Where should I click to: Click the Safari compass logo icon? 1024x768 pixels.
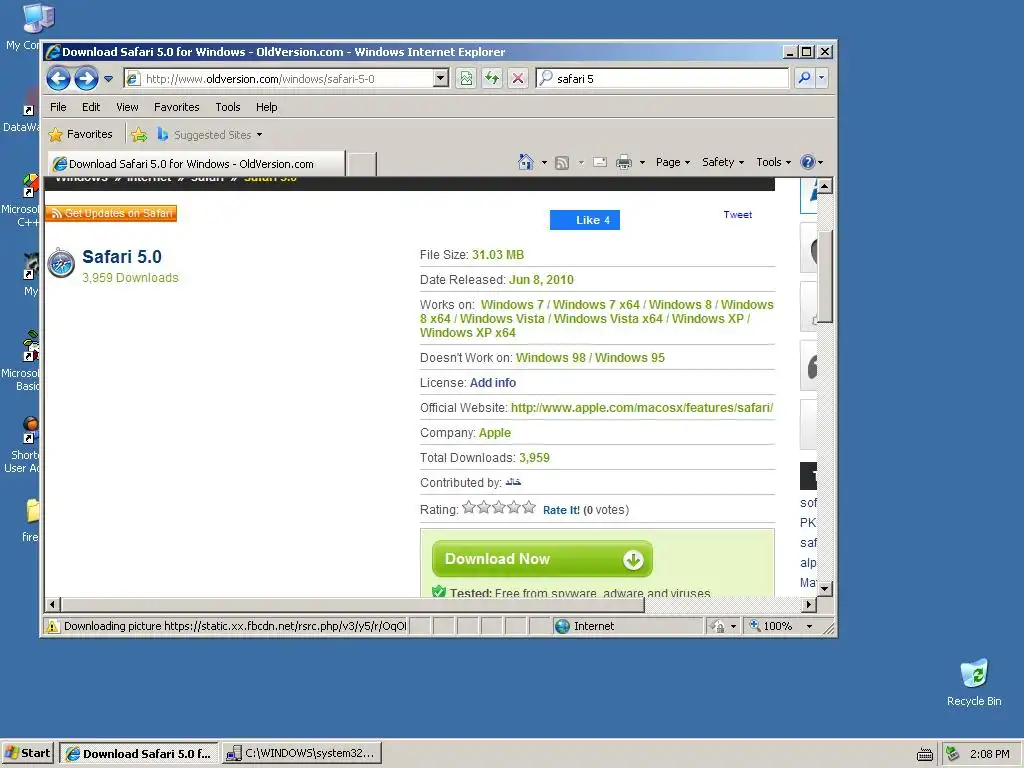(61, 263)
